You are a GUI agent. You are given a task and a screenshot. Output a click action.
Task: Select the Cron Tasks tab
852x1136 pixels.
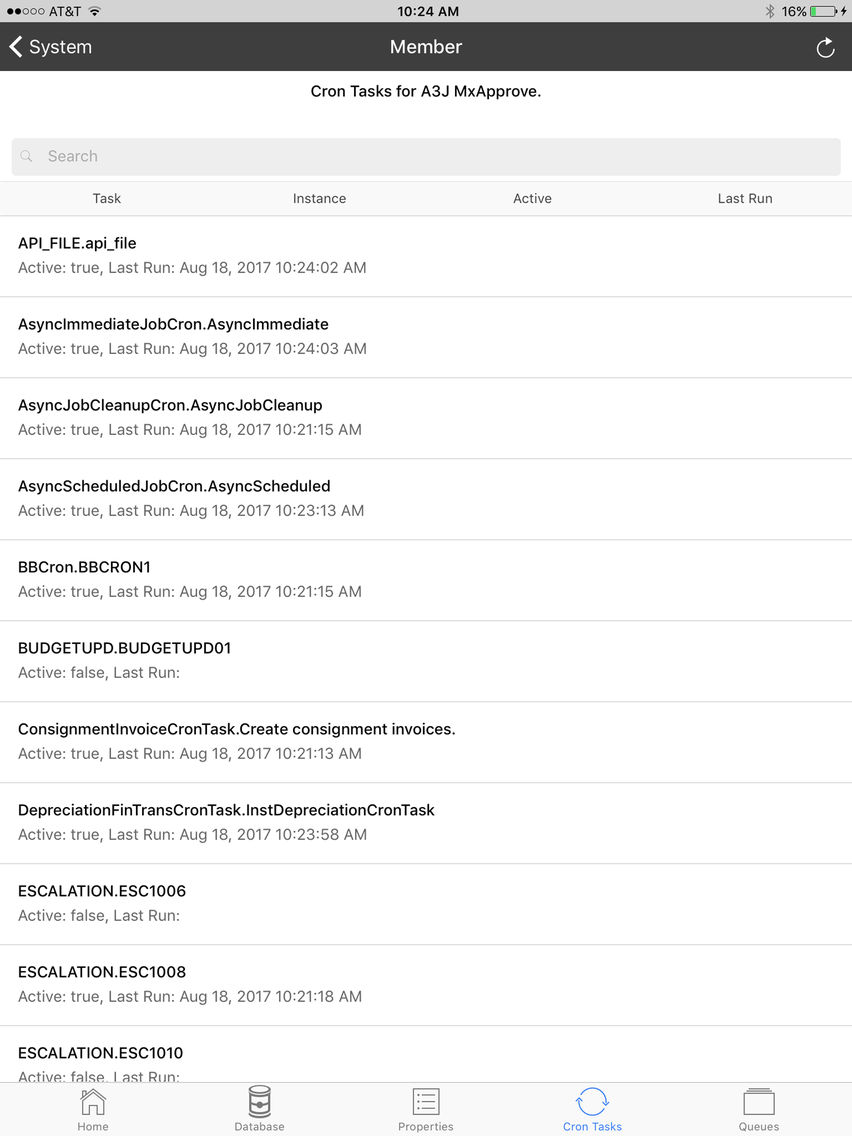tap(593, 1109)
